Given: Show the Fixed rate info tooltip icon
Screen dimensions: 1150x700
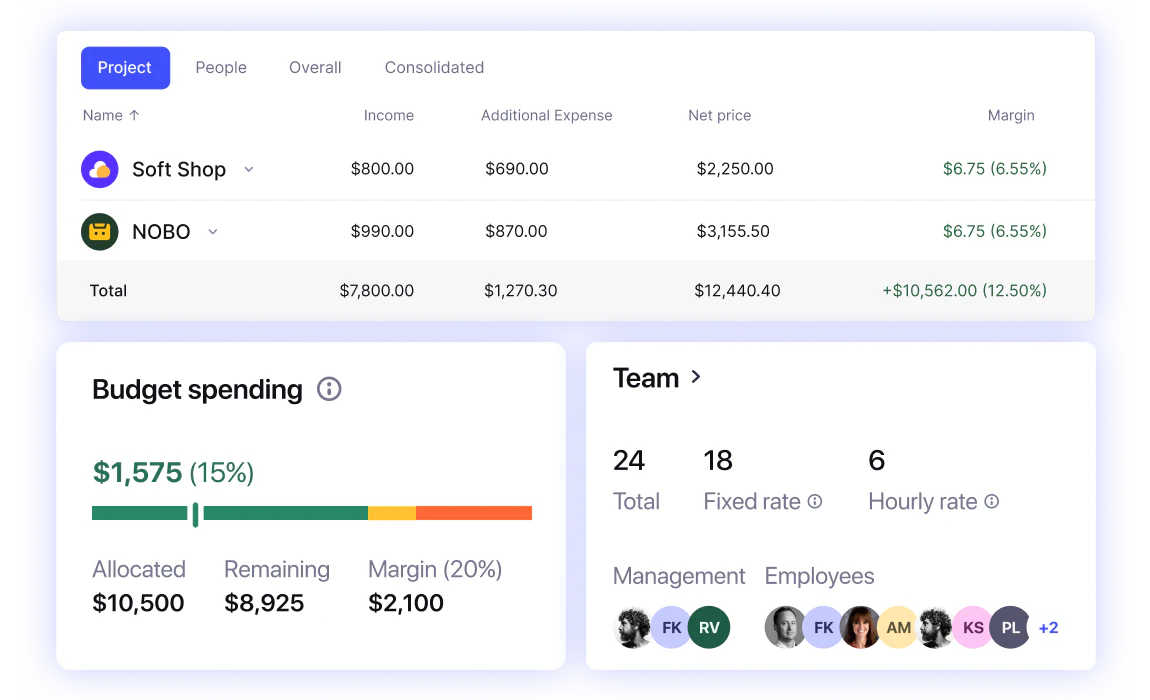Looking at the screenshot, I should tap(815, 501).
